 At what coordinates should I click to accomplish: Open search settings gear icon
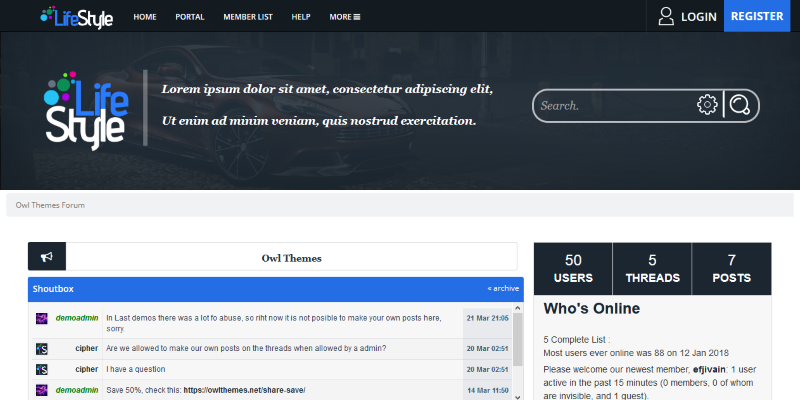[707, 105]
